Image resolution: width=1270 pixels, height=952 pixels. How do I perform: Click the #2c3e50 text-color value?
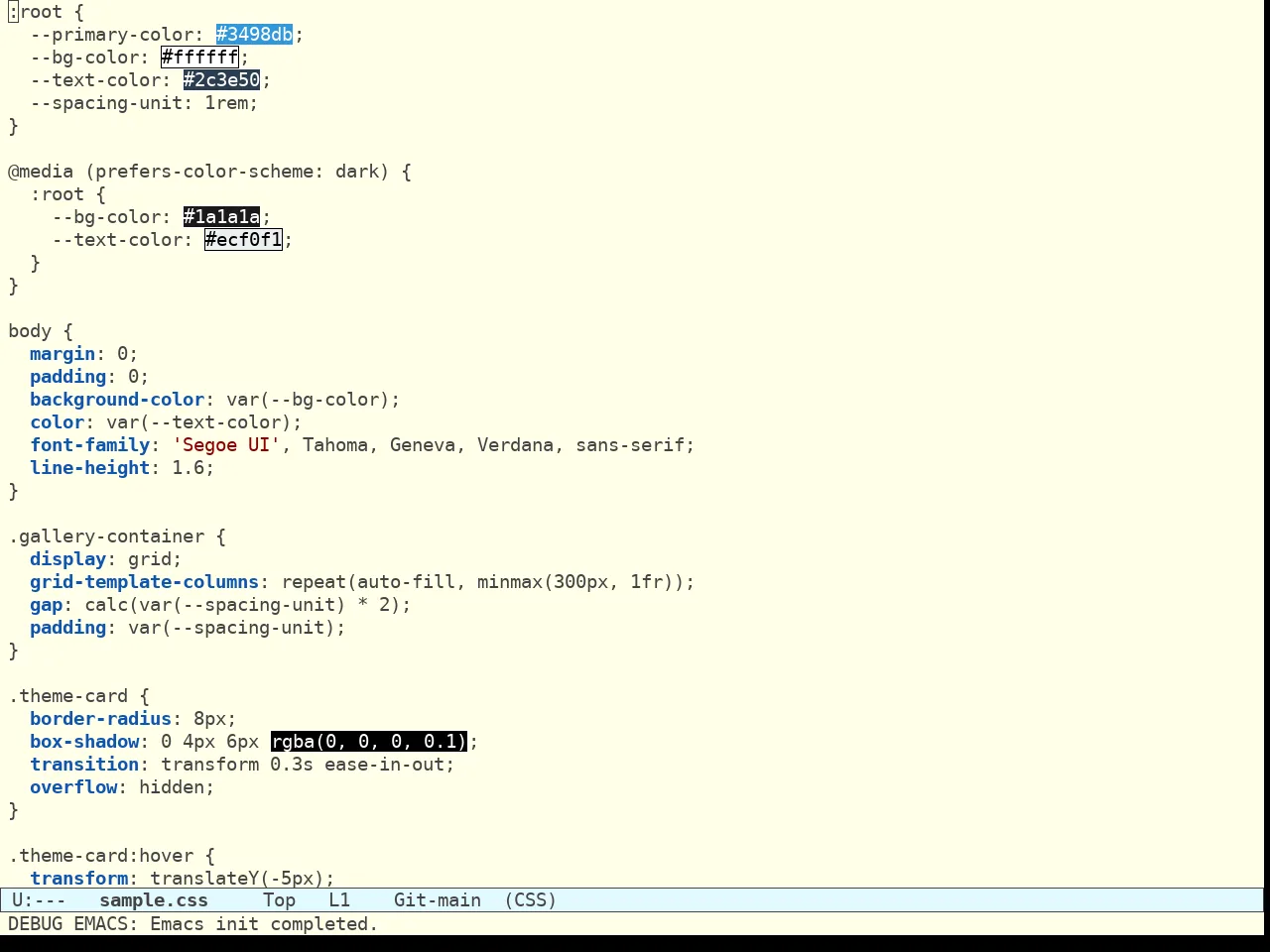coord(221,80)
